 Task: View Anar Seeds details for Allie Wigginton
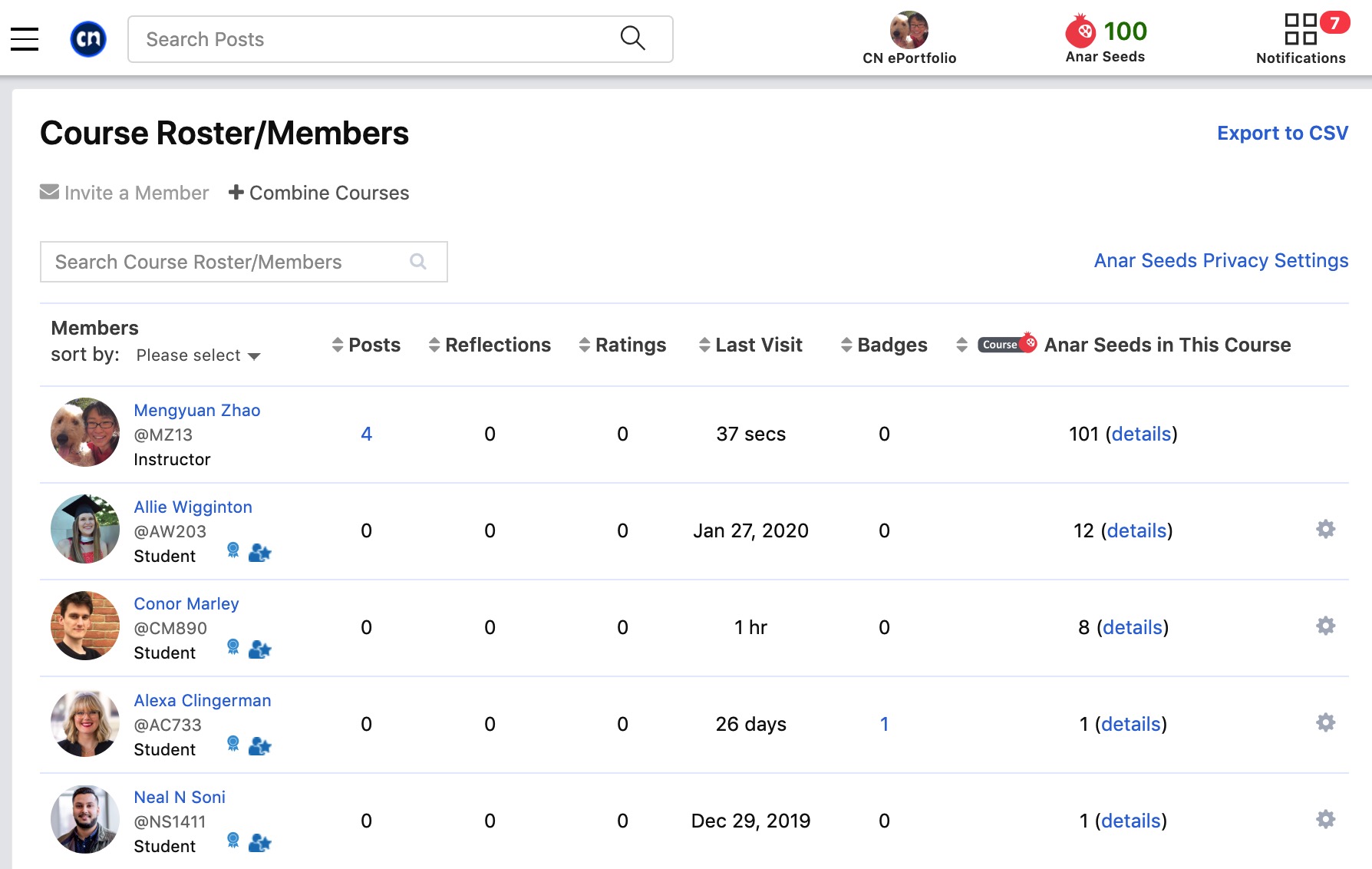point(1137,530)
